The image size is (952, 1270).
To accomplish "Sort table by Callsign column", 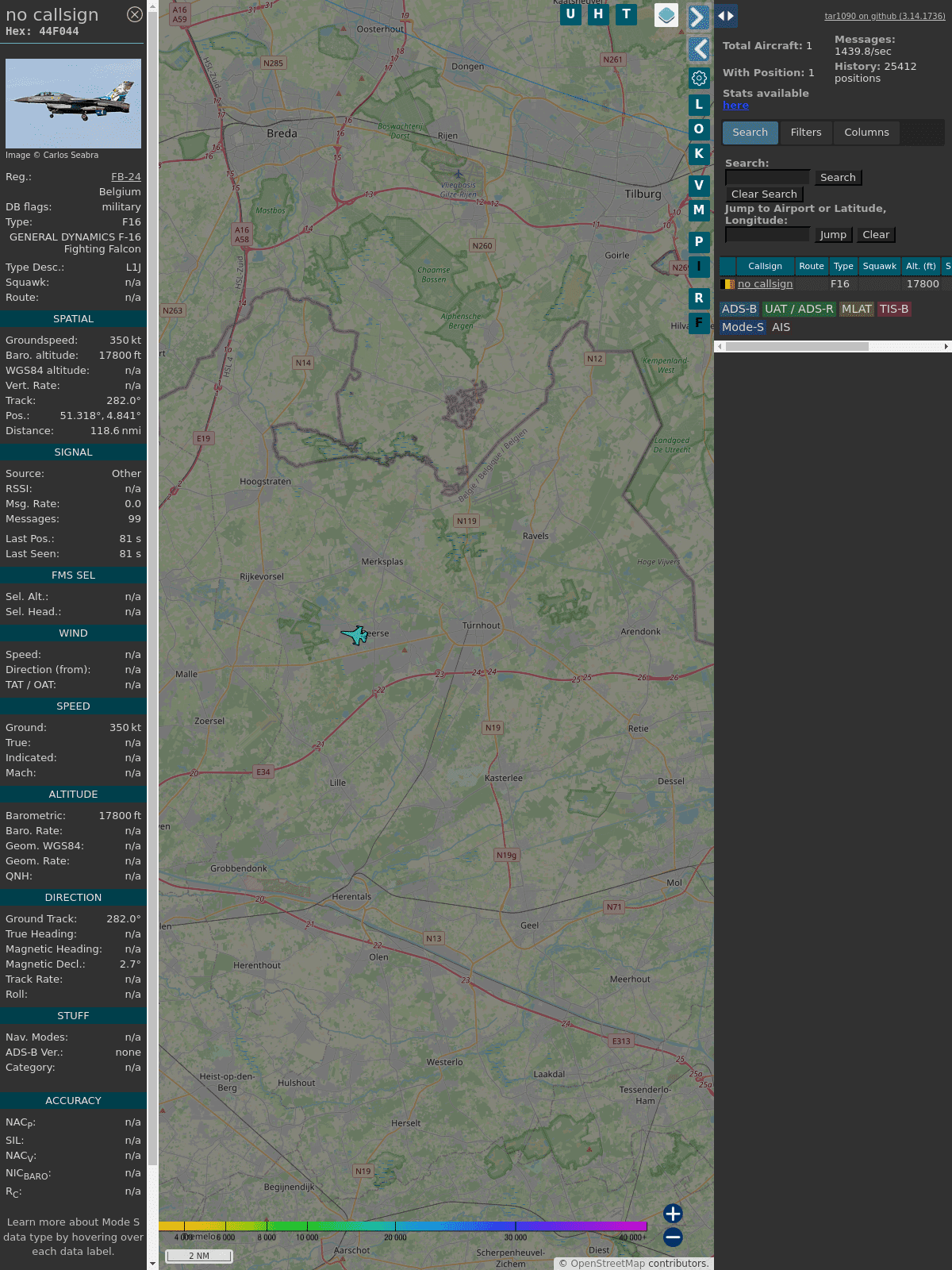I will 765,267.
